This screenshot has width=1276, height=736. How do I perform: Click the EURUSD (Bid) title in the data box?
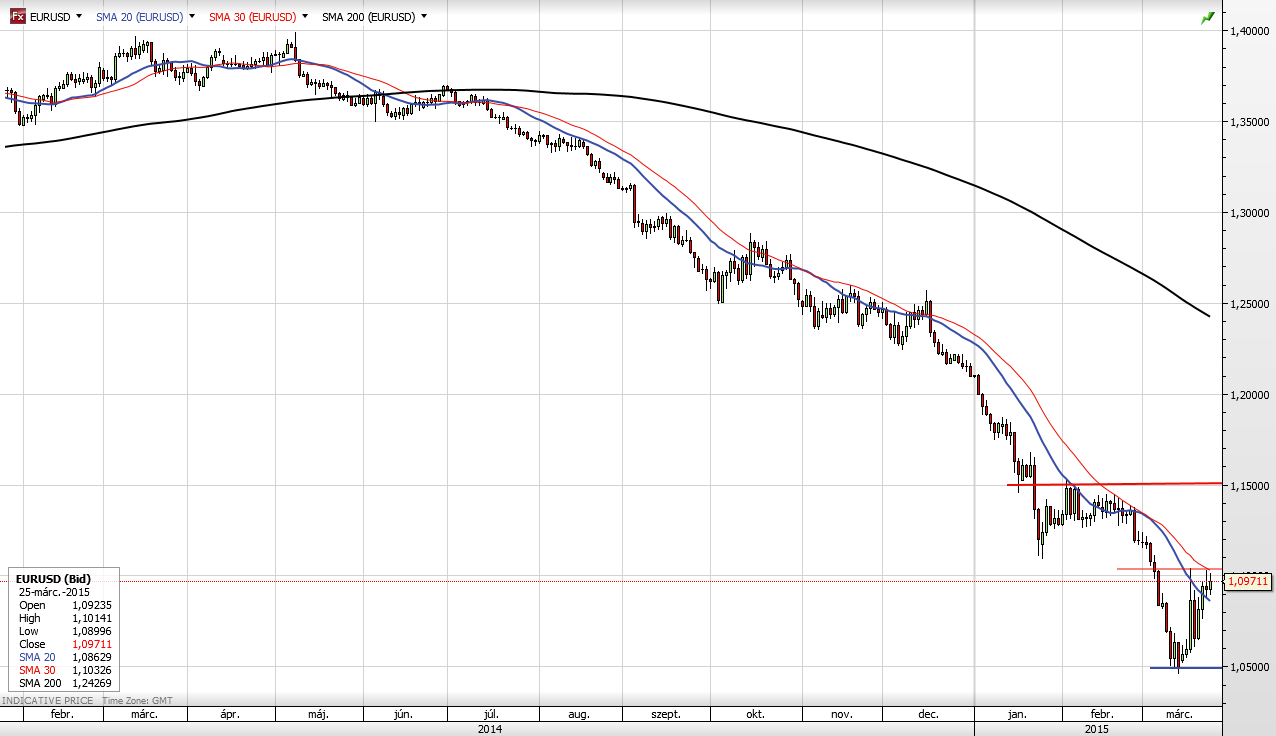coord(51,579)
